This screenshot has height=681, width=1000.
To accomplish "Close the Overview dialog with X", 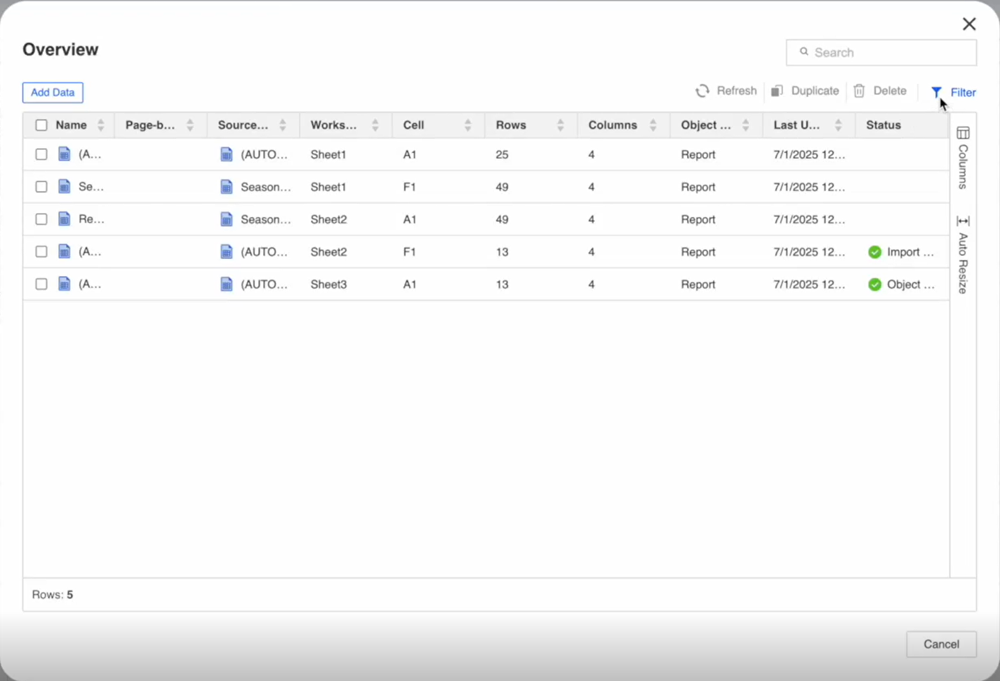I will 969,24.
